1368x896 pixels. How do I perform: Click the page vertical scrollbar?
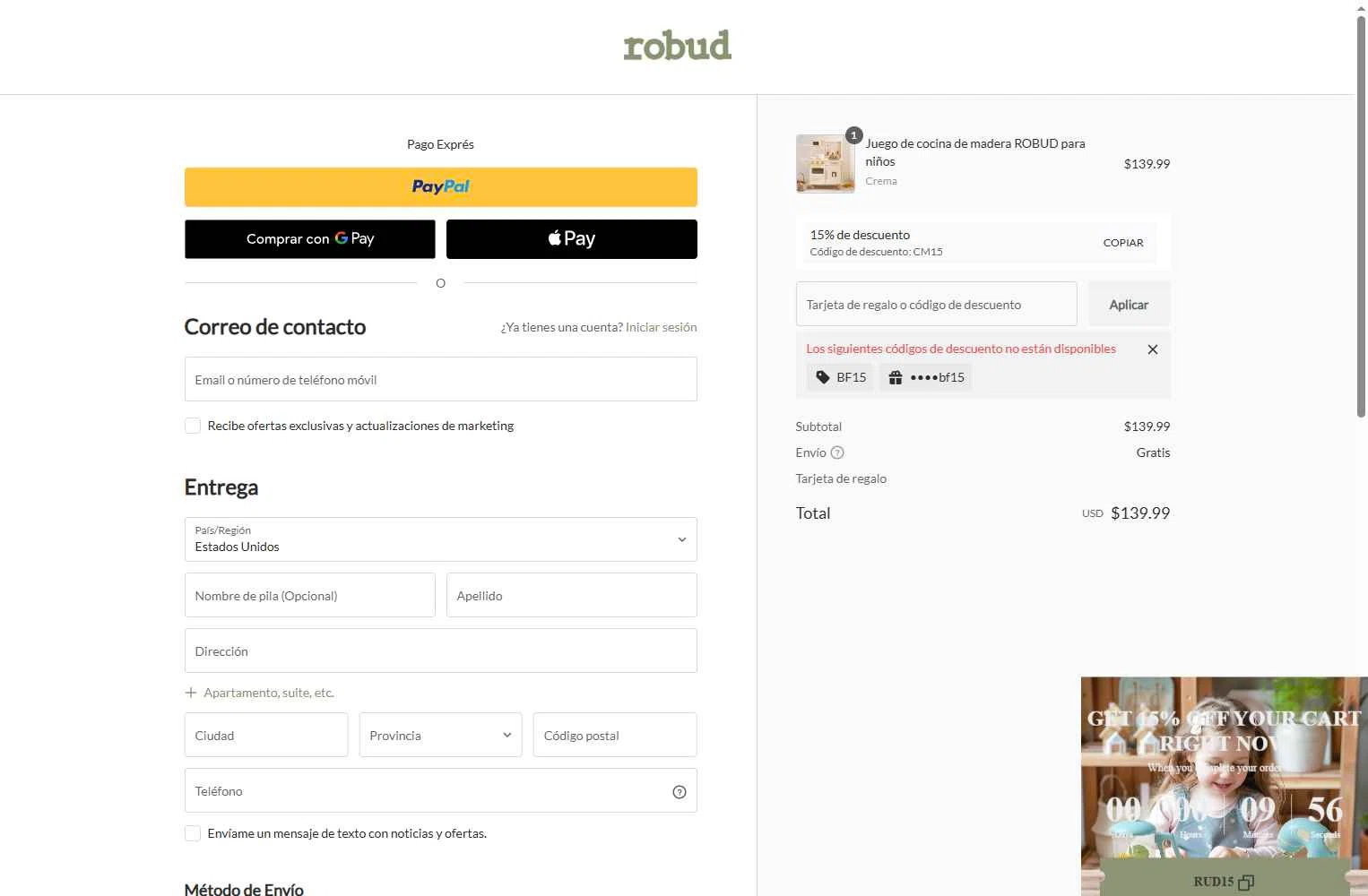[x=1361, y=215]
